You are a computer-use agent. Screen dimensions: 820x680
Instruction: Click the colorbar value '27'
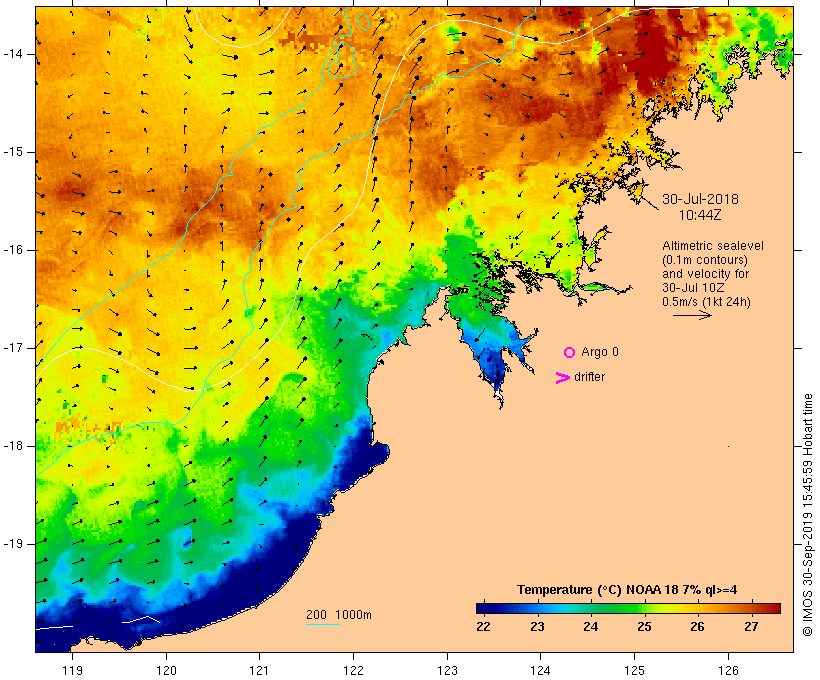751,627
